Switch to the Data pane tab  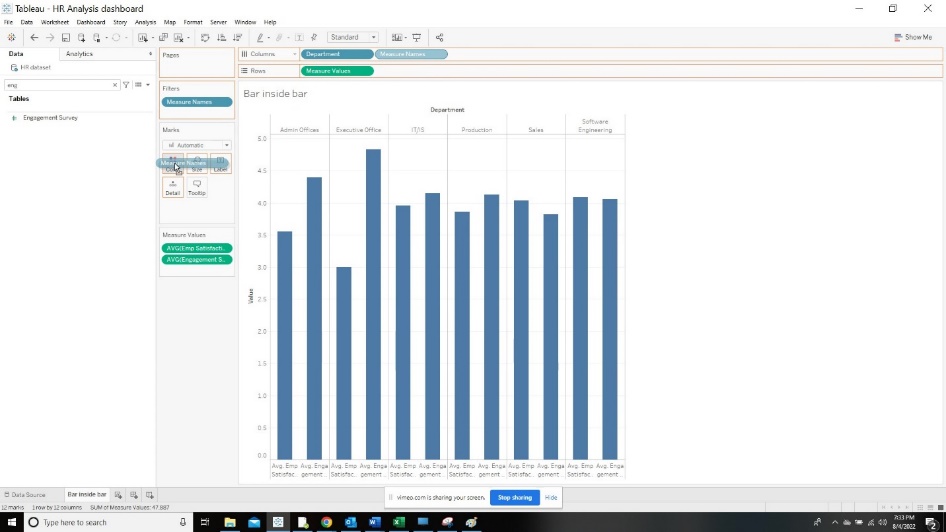pyautogui.click(x=16, y=54)
